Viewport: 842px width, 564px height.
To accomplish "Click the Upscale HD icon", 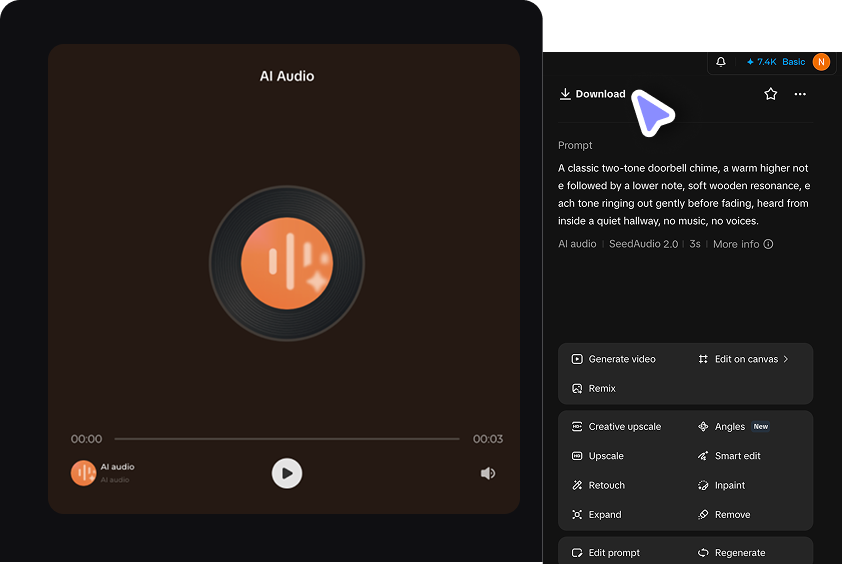I will coord(577,456).
